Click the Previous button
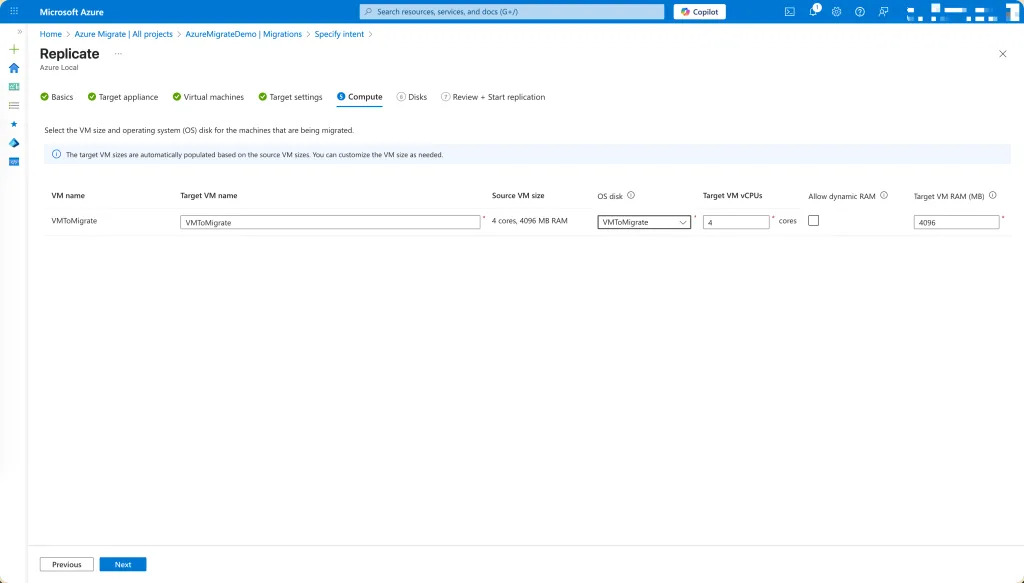The image size is (1024, 583). (67, 564)
